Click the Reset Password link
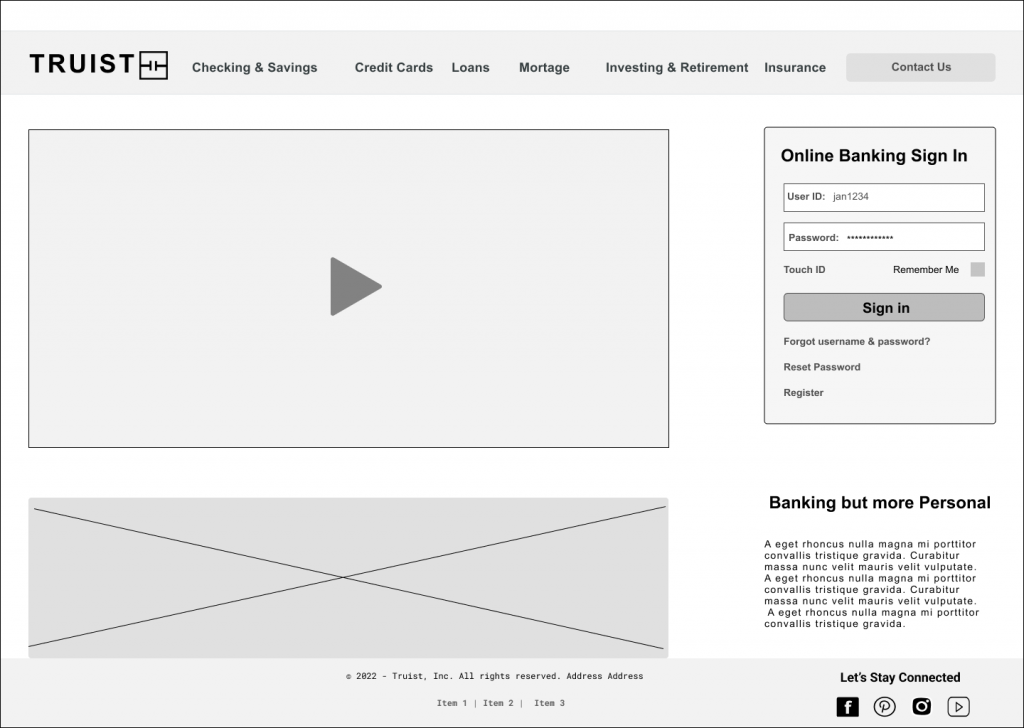This screenshot has height=728, width=1024. coord(822,367)
